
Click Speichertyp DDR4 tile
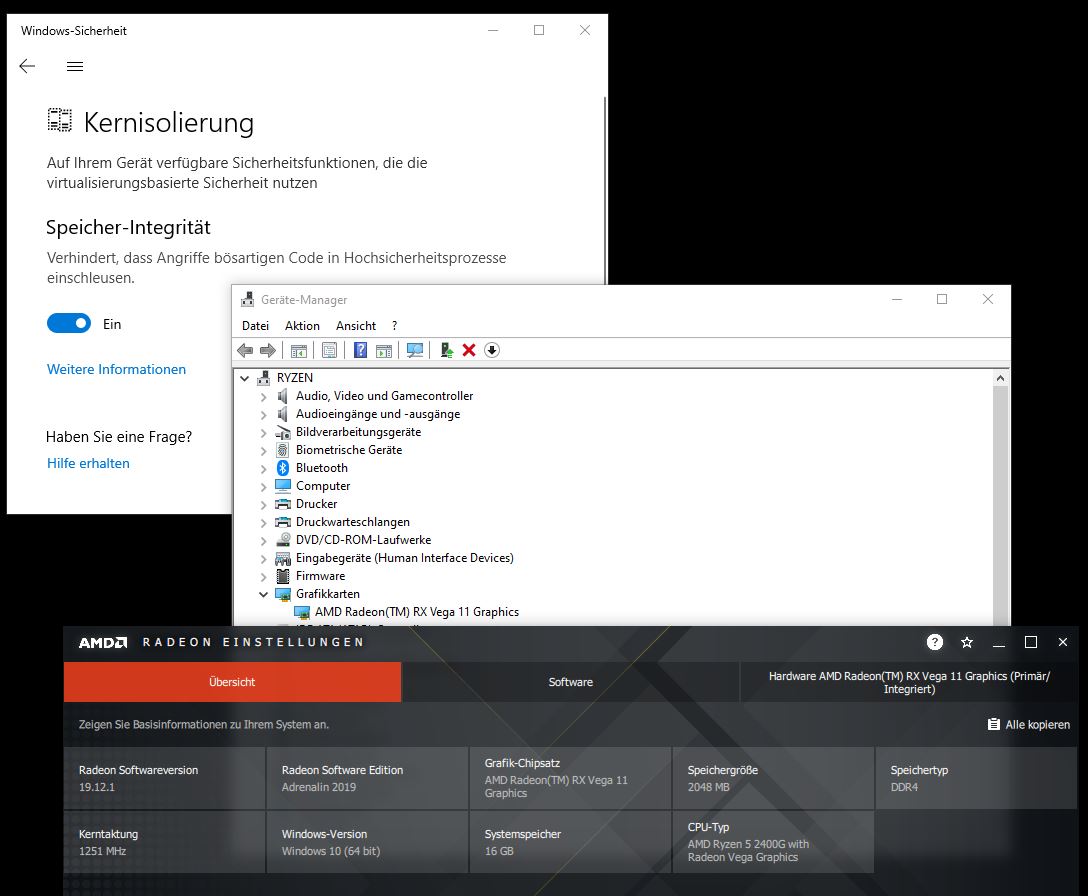click(x=976, y=778)
